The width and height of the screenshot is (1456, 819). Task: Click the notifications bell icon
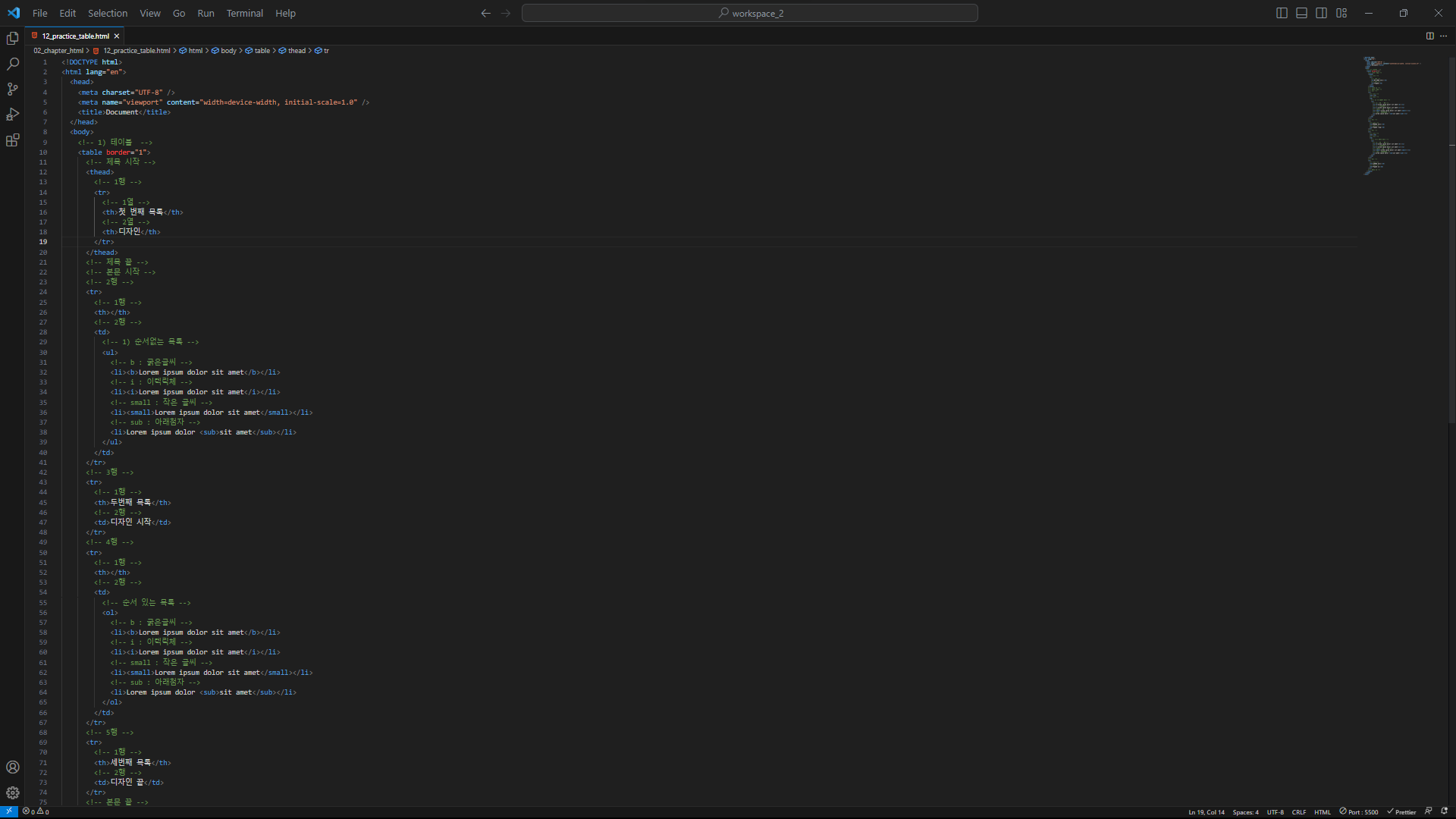tap(1445, 811)
